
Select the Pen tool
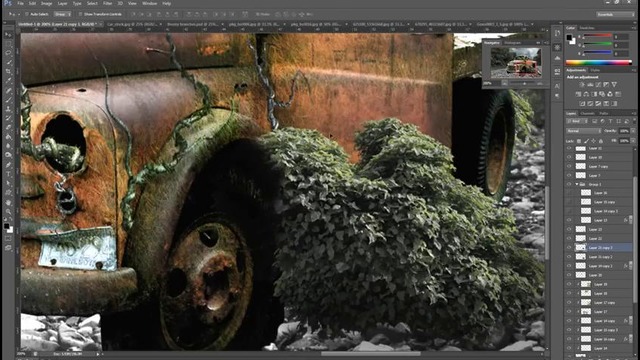pyautogui.click(x=9, y=165)
